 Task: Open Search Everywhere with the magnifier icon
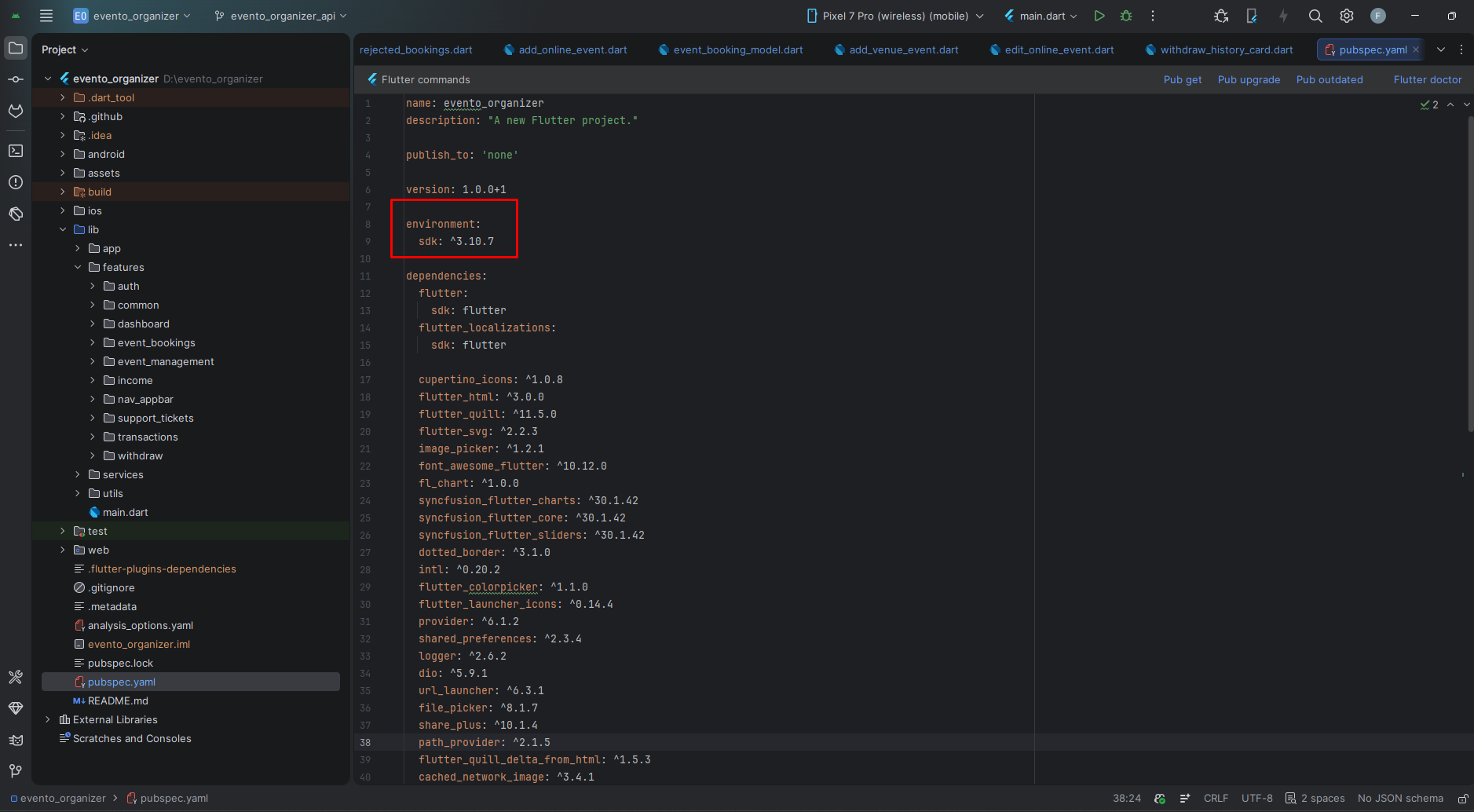point(1315,16)
